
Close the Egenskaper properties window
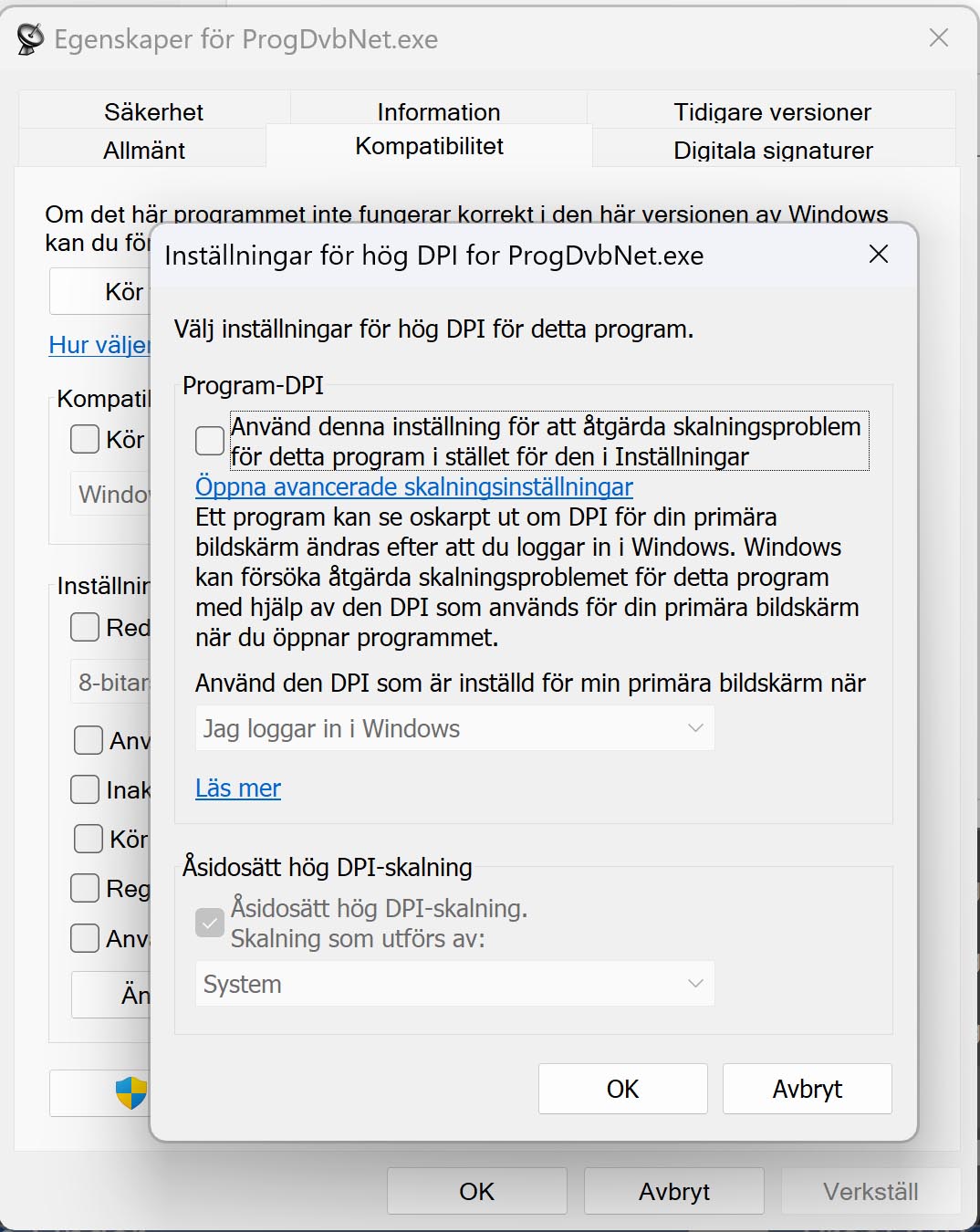938,38
